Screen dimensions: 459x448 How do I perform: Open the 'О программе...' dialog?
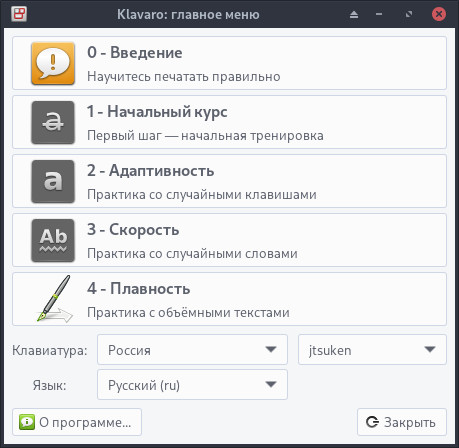pyautogui.click(x=77, y=422)
